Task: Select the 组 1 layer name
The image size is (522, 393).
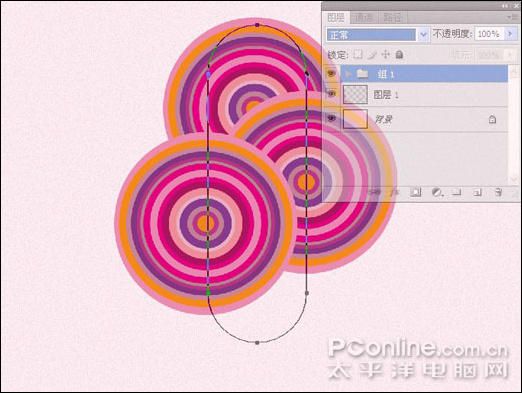Action: 386,74
